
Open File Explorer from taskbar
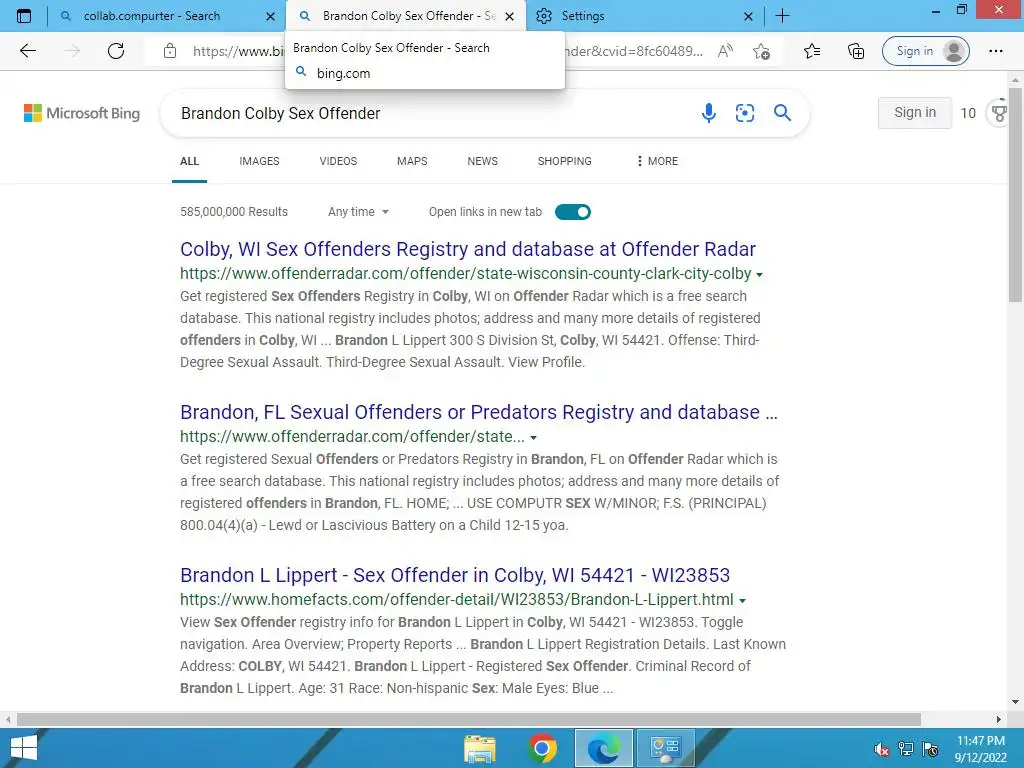coord(480,748)
